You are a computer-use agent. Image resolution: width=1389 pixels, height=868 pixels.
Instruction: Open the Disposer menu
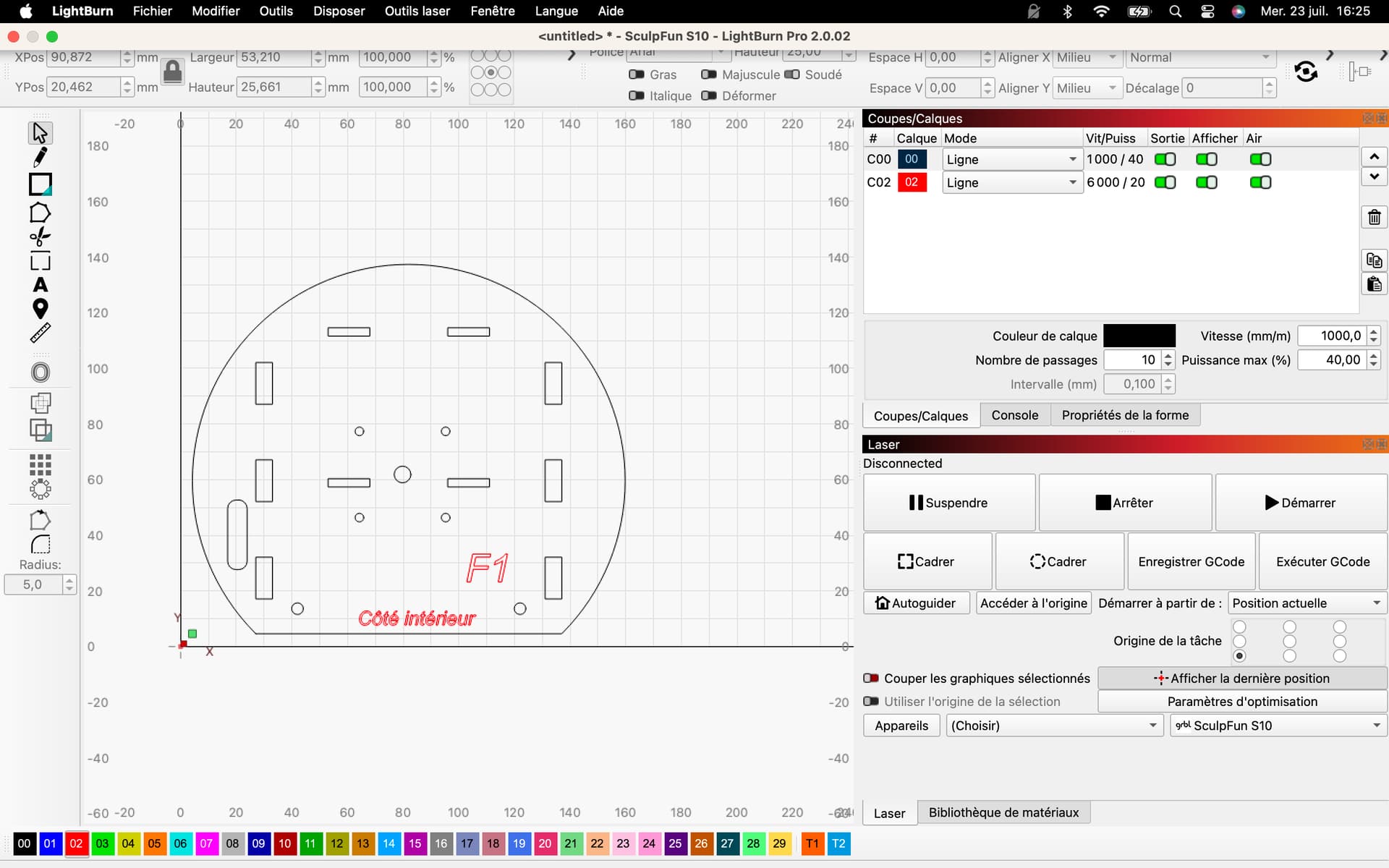(339, 11)
